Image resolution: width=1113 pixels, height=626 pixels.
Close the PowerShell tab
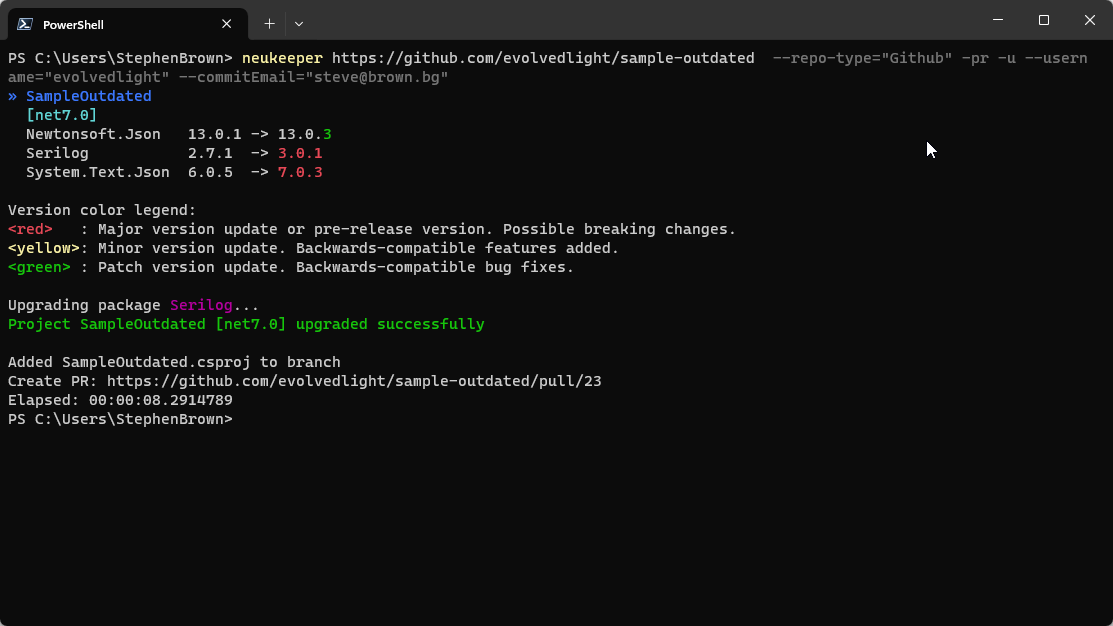coord(226,24)
